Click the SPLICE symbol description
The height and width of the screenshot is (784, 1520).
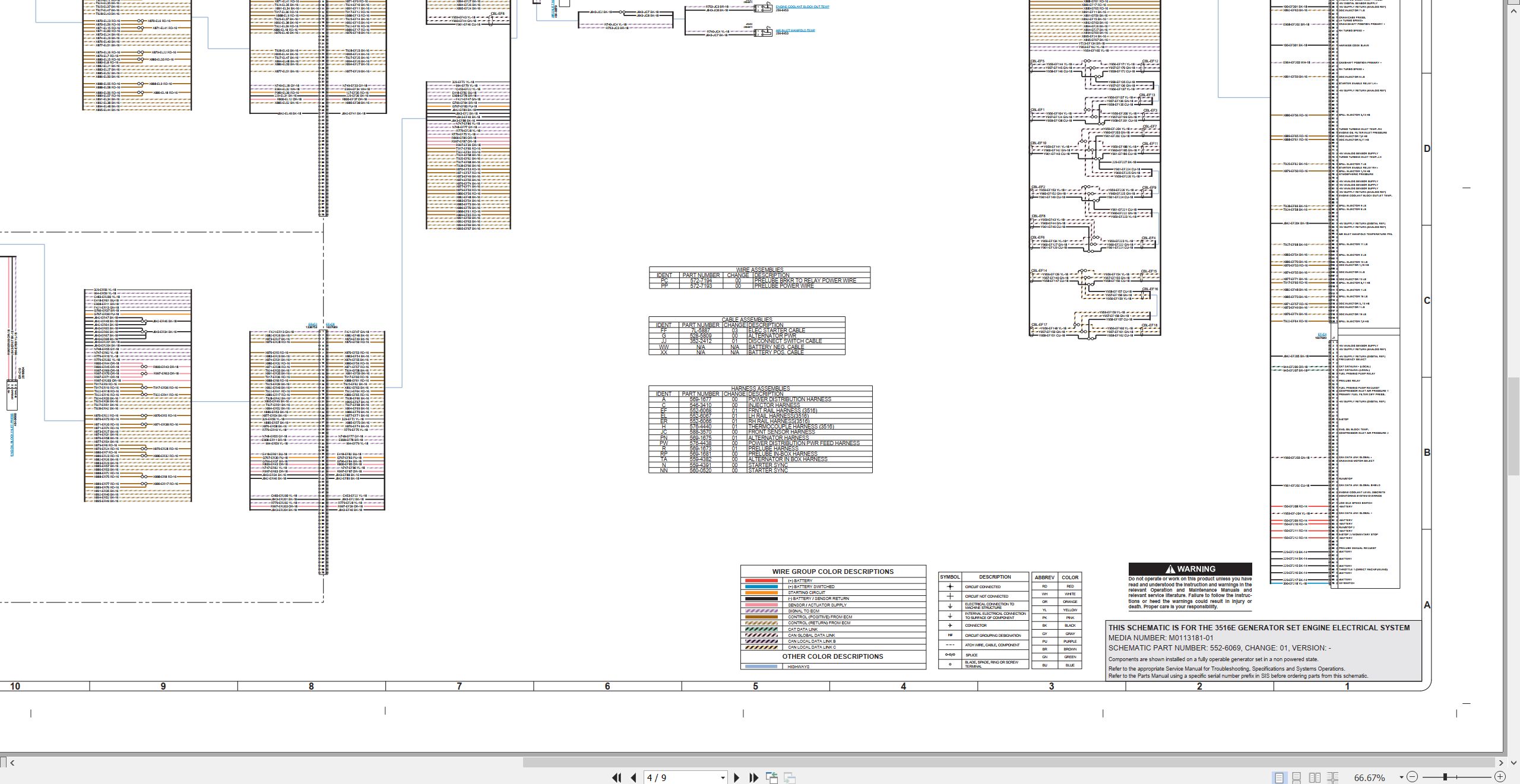pyautogui.click(x=971, y=655)
